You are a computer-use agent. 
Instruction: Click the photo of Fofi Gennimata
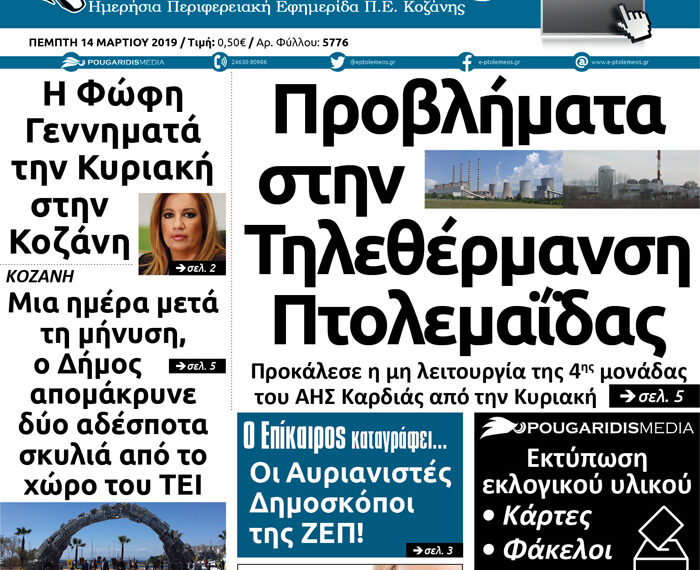(182, 234)
